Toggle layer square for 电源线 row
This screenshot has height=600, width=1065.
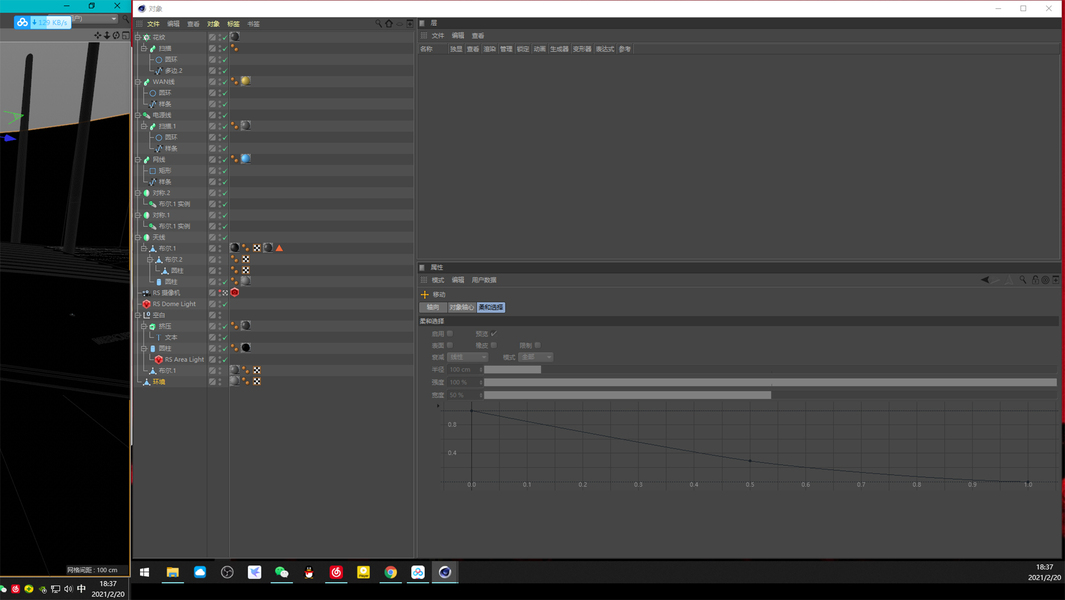[212, 115]
